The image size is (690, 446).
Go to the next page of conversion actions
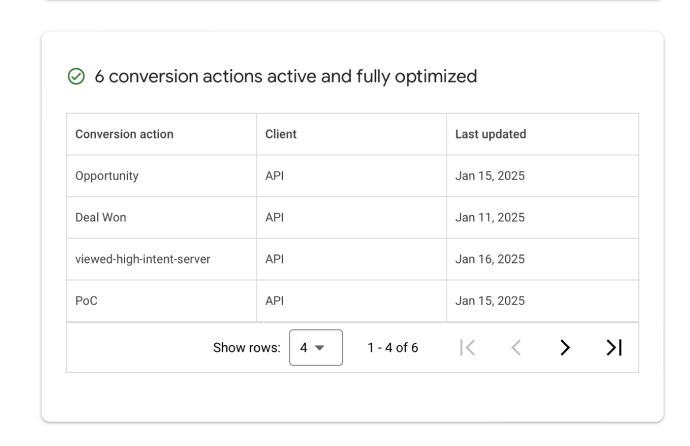565,347
